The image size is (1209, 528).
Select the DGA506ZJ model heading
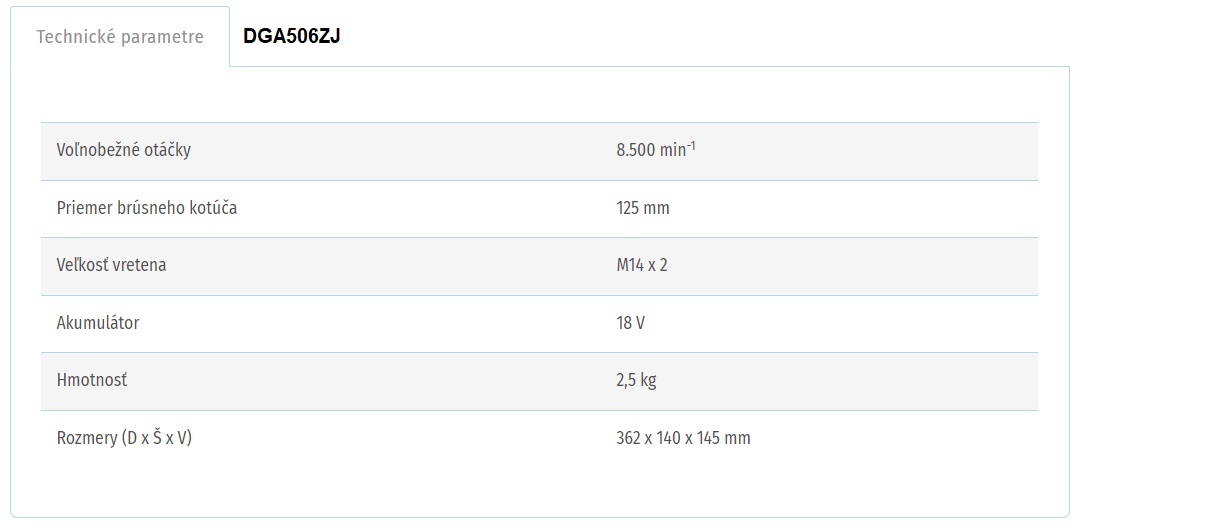coord(292,37)
